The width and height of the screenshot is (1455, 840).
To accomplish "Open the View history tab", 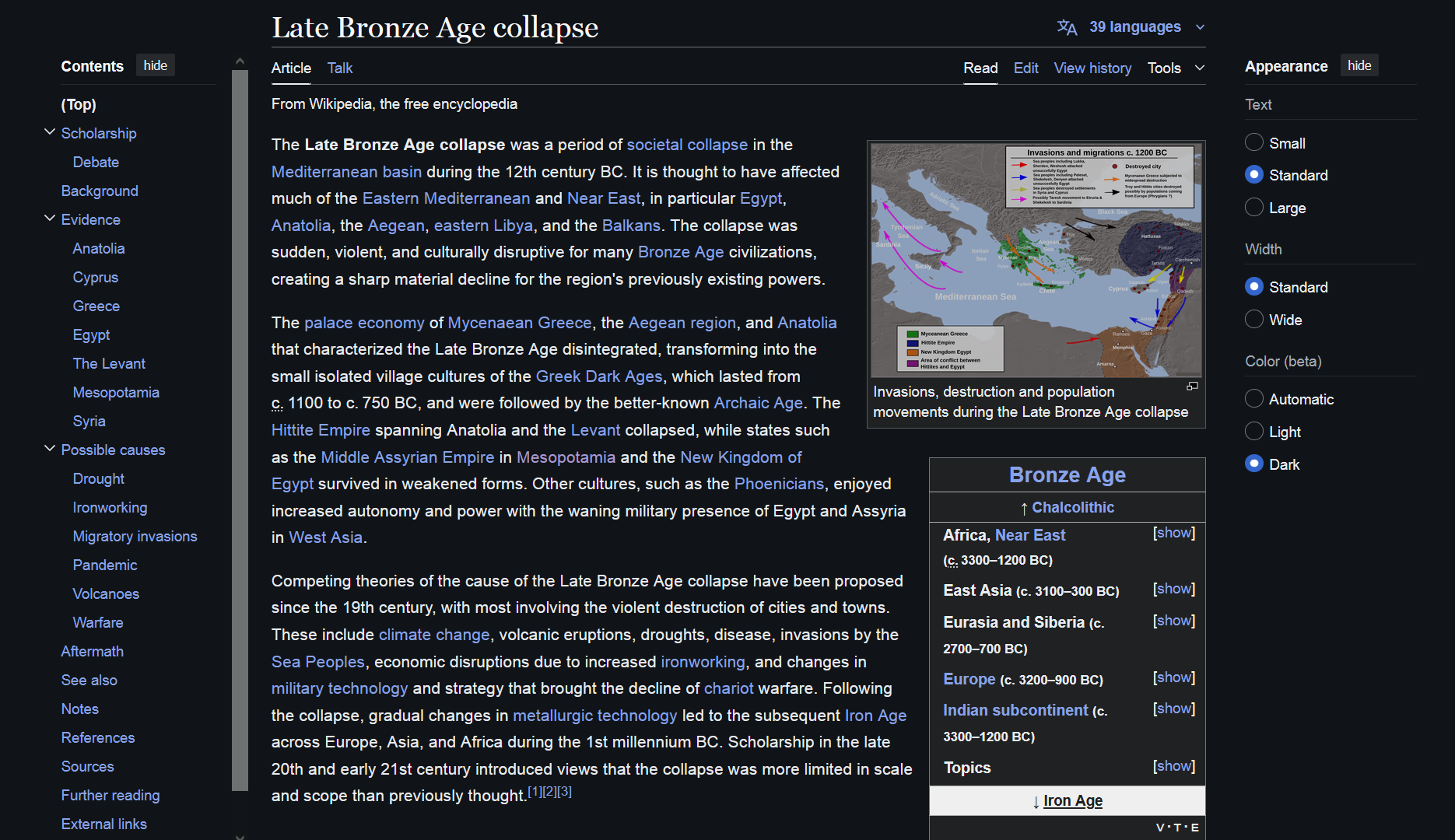I will [1092, 68].
